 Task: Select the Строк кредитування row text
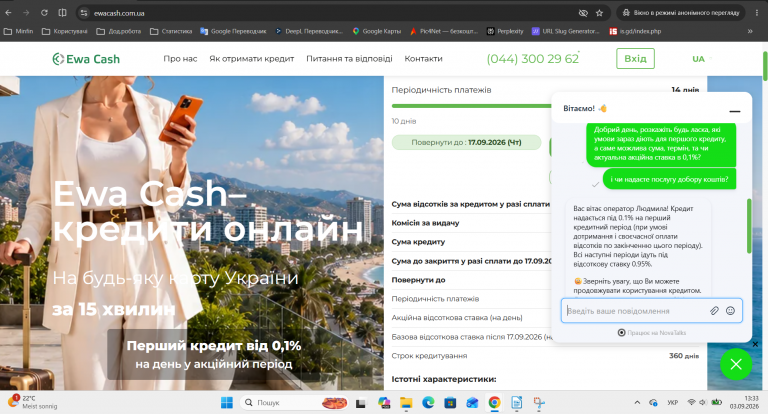pos(429,356)
